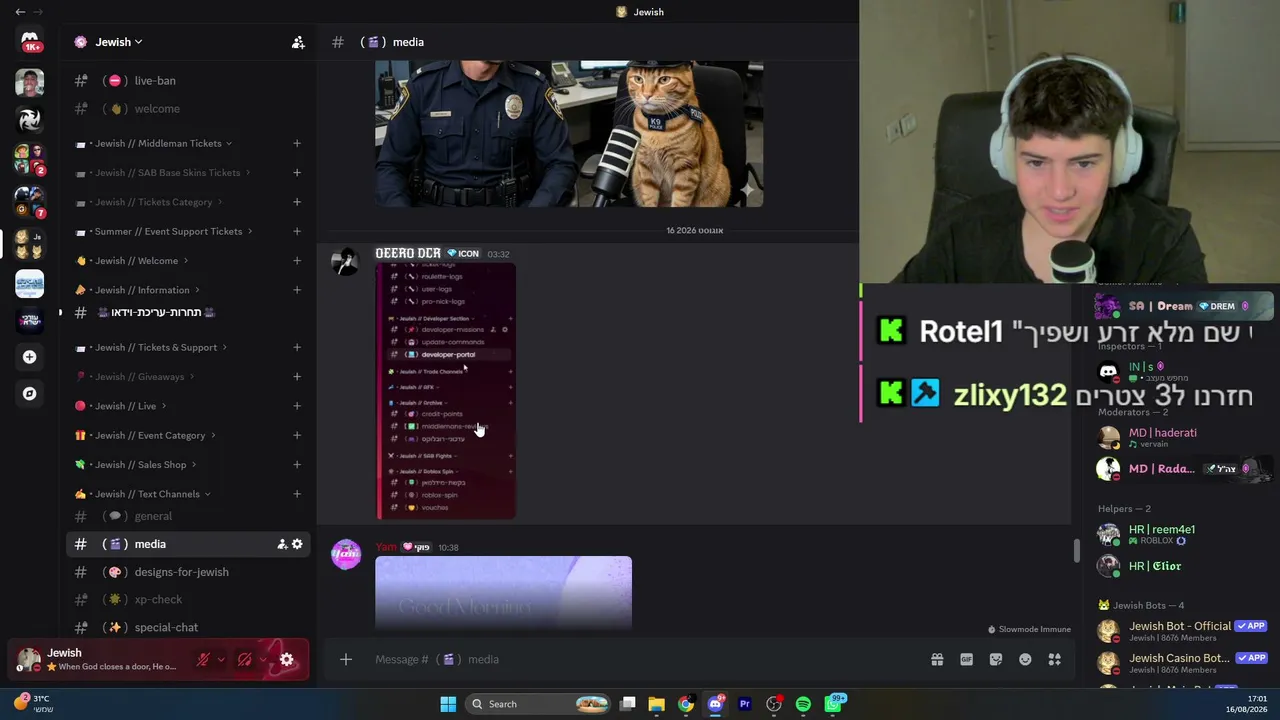
Task: Add channel to Jewish // Live category
Action: pyautogui.click(x=297, y=406)
